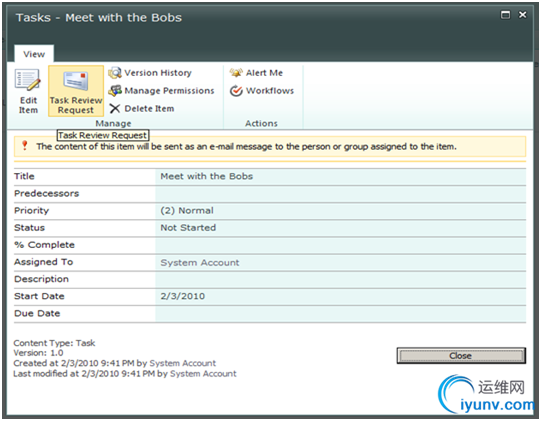541x421 pixels.
Task: Click the 'Actions' group label
Action: (x=261, y=123)
